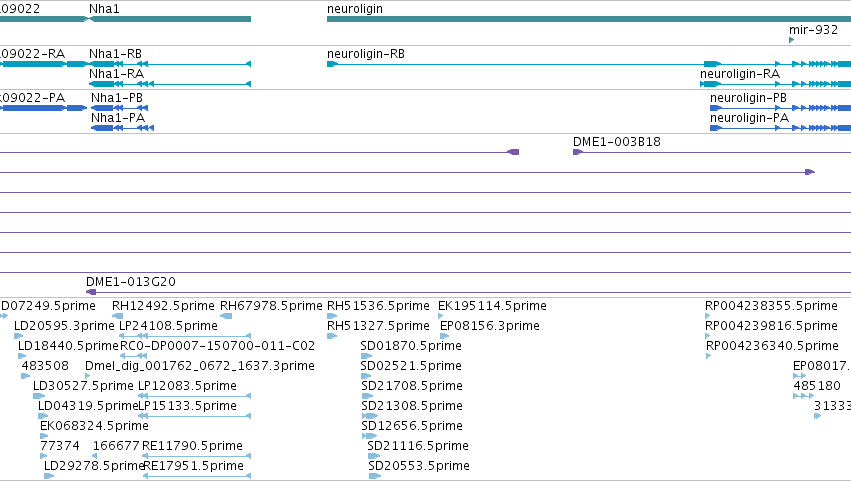Select transcript Nha1-RB label

point(115,54)
